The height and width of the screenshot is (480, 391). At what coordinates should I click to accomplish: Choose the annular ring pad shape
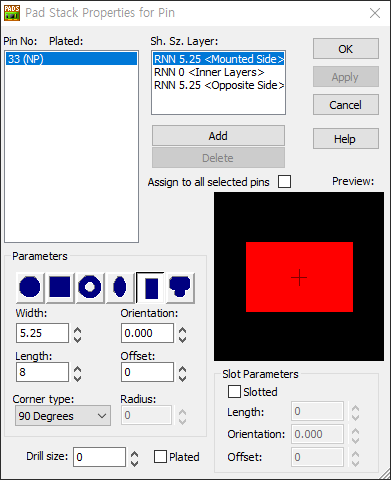click(x=90, y=287)
